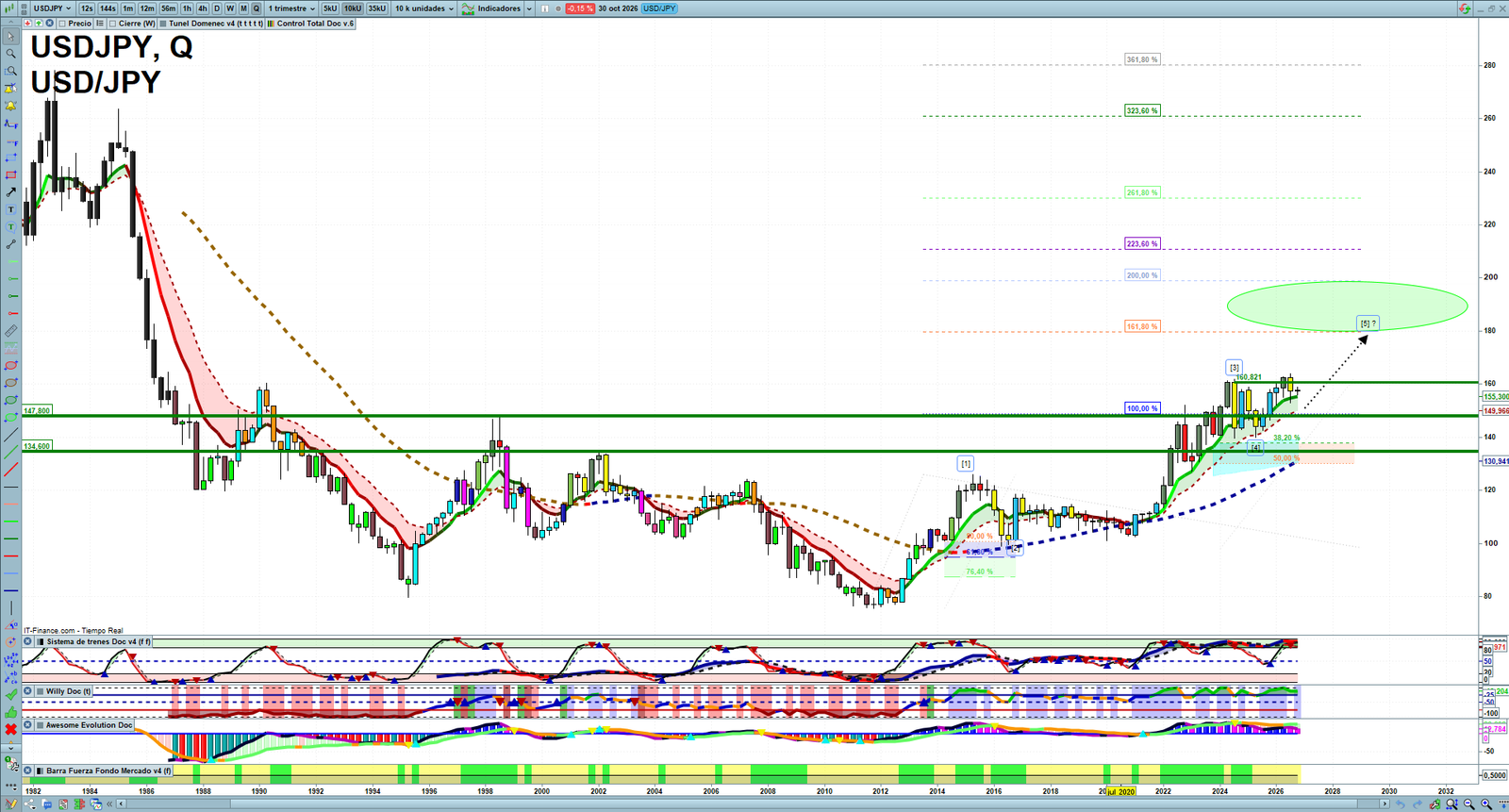Click the Precio list settings icon
This screenshot has width=1509, height=812.
point(100,24)
